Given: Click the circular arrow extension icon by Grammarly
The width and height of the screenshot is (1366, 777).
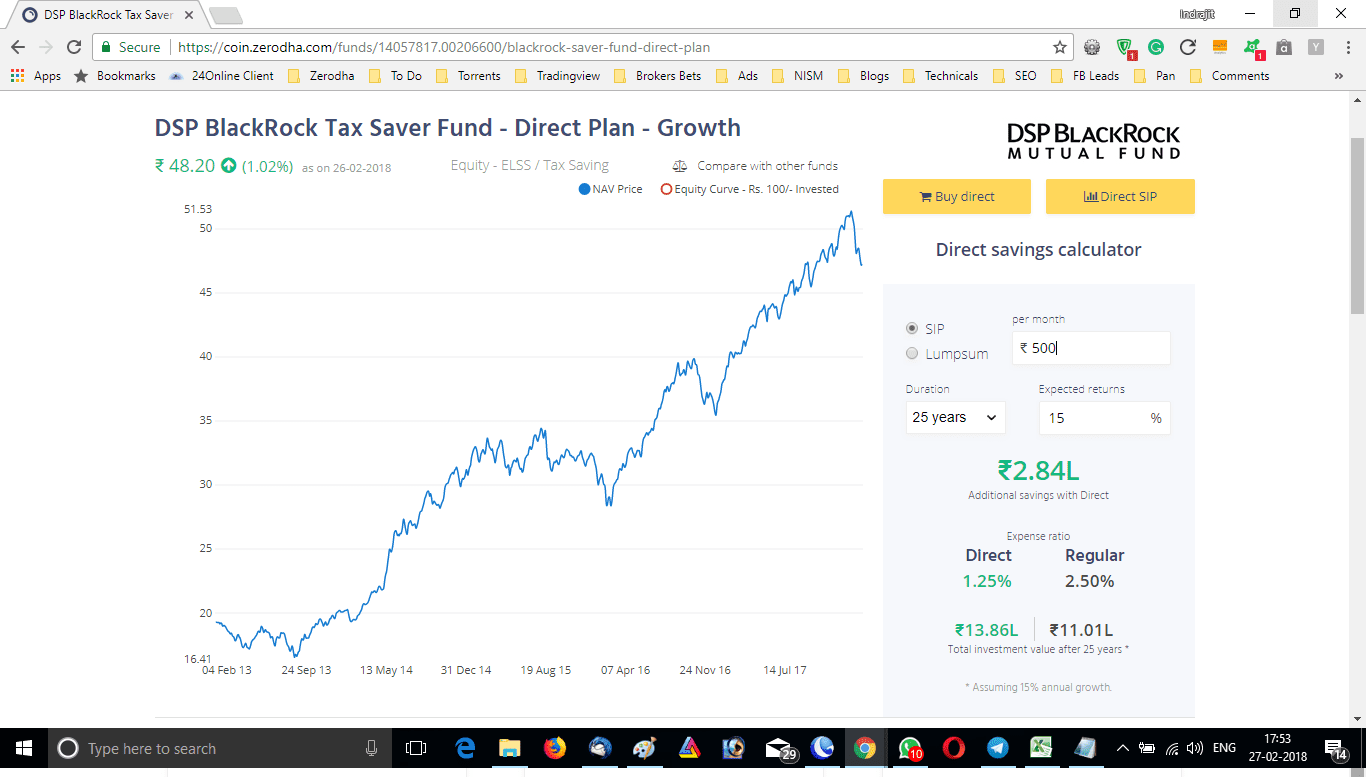Looking at the screenshot, I should pyautogui.click(x=1188, y=47).
